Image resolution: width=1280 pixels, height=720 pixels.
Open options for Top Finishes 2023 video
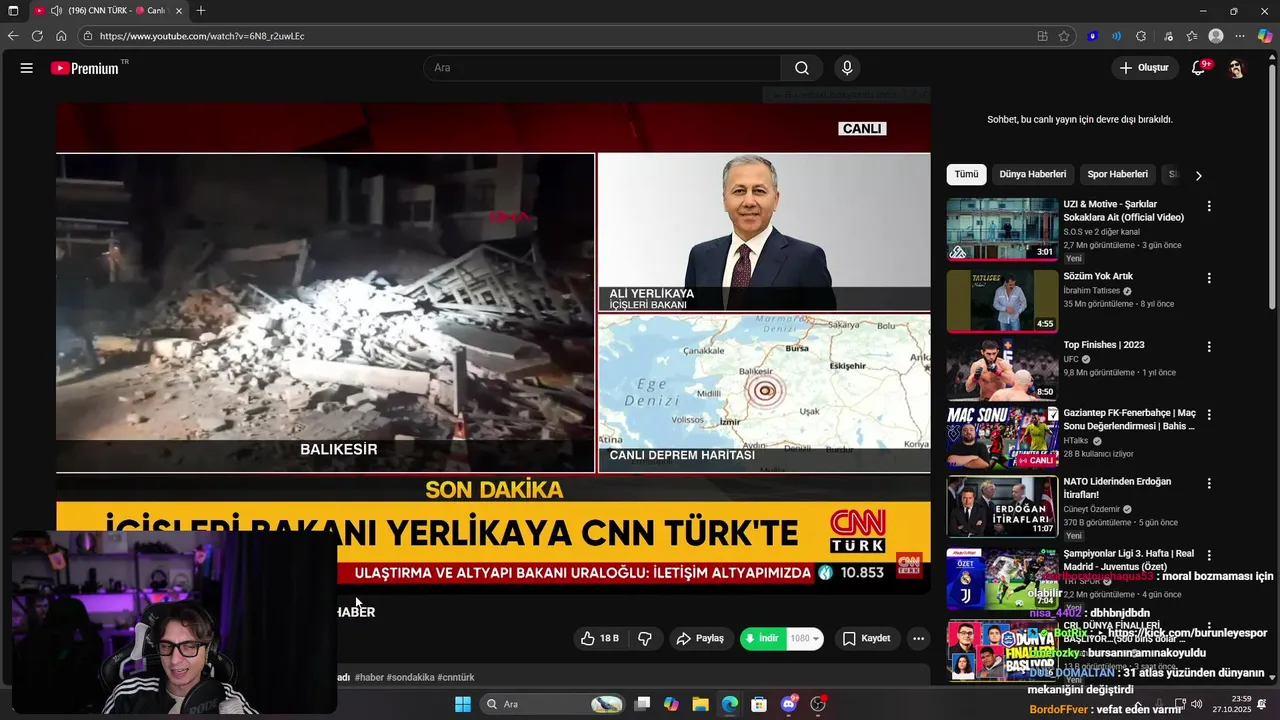(1209, 347)
